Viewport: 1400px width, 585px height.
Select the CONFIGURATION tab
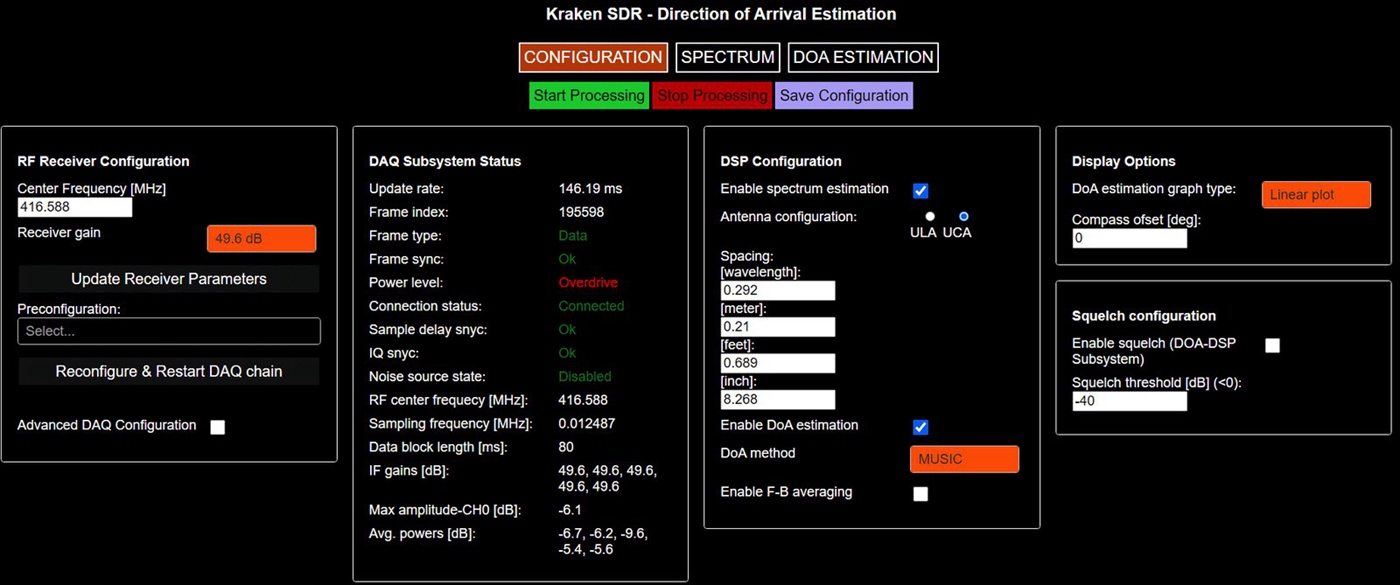[x=593, y=57]
